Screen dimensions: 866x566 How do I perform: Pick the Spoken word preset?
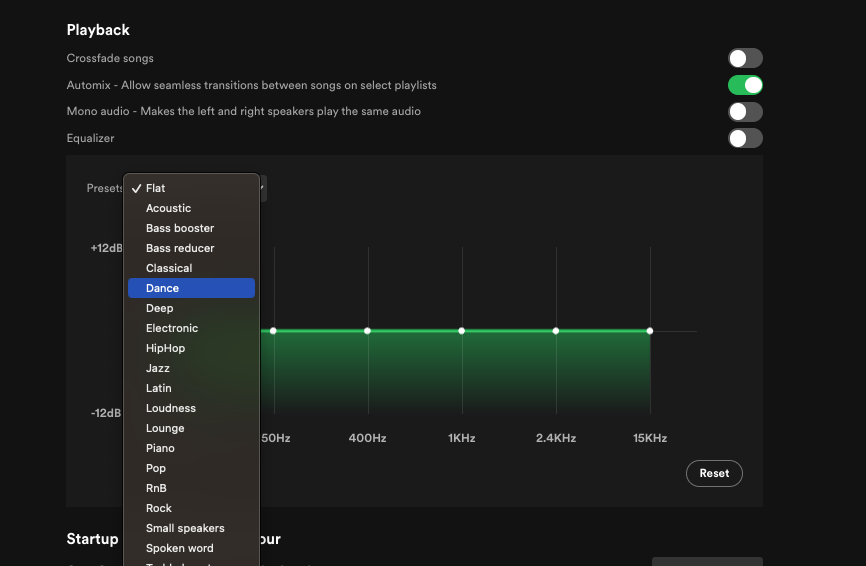tap(191, 548)
